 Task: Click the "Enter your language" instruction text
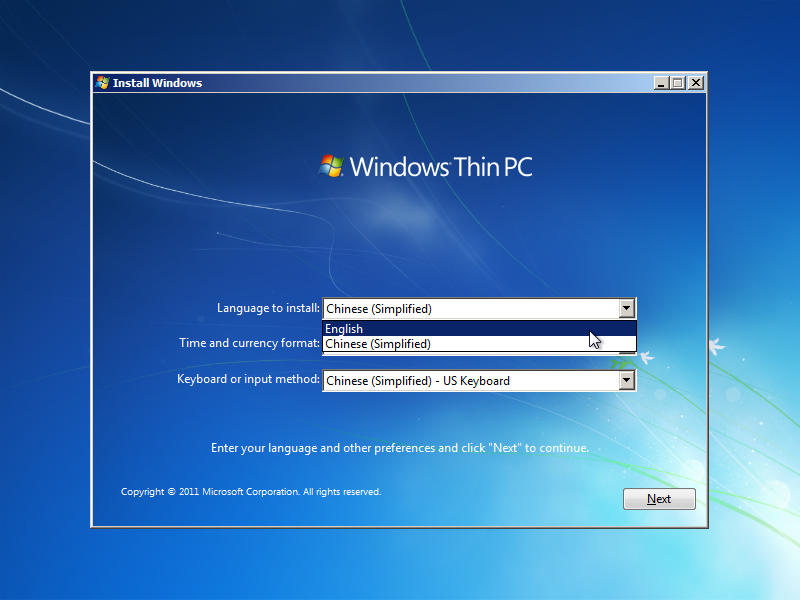400,448
